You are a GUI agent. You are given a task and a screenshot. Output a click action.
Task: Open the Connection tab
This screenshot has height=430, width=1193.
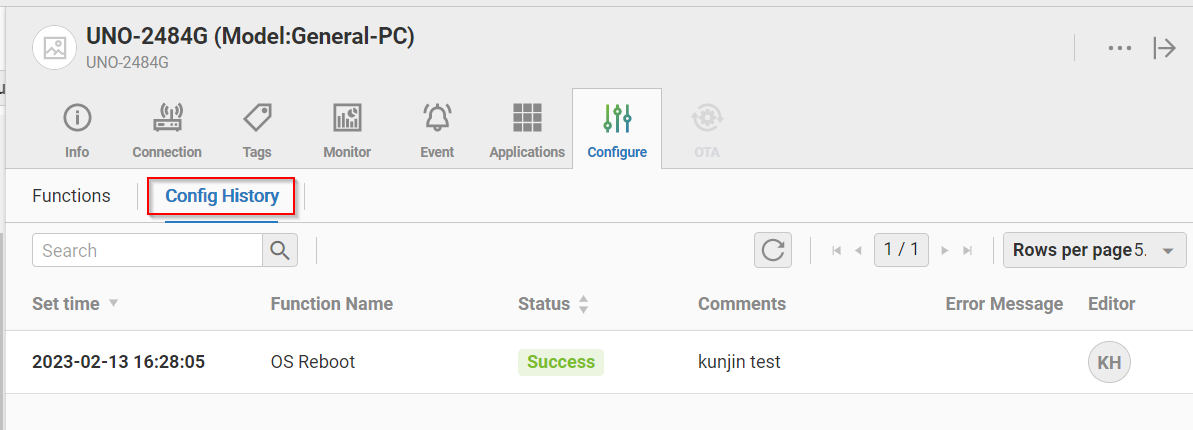click(167, 129)
